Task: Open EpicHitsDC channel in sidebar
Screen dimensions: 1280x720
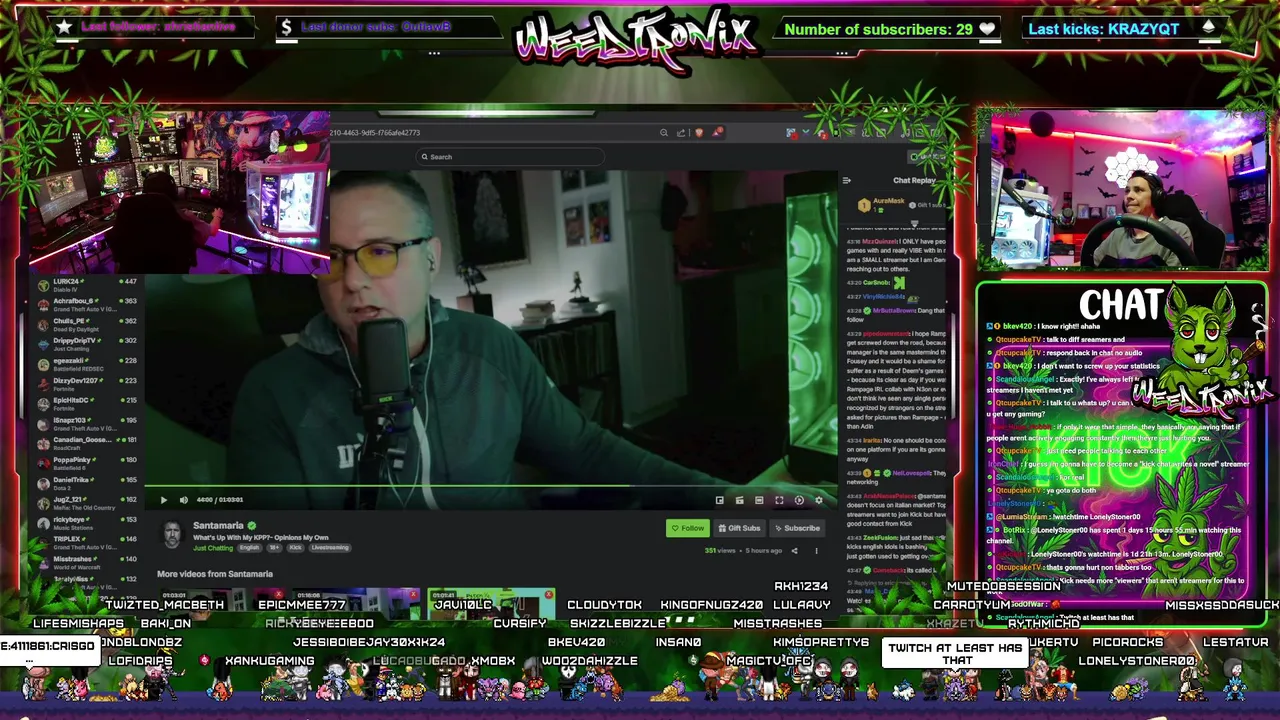Action: [86, 404]
